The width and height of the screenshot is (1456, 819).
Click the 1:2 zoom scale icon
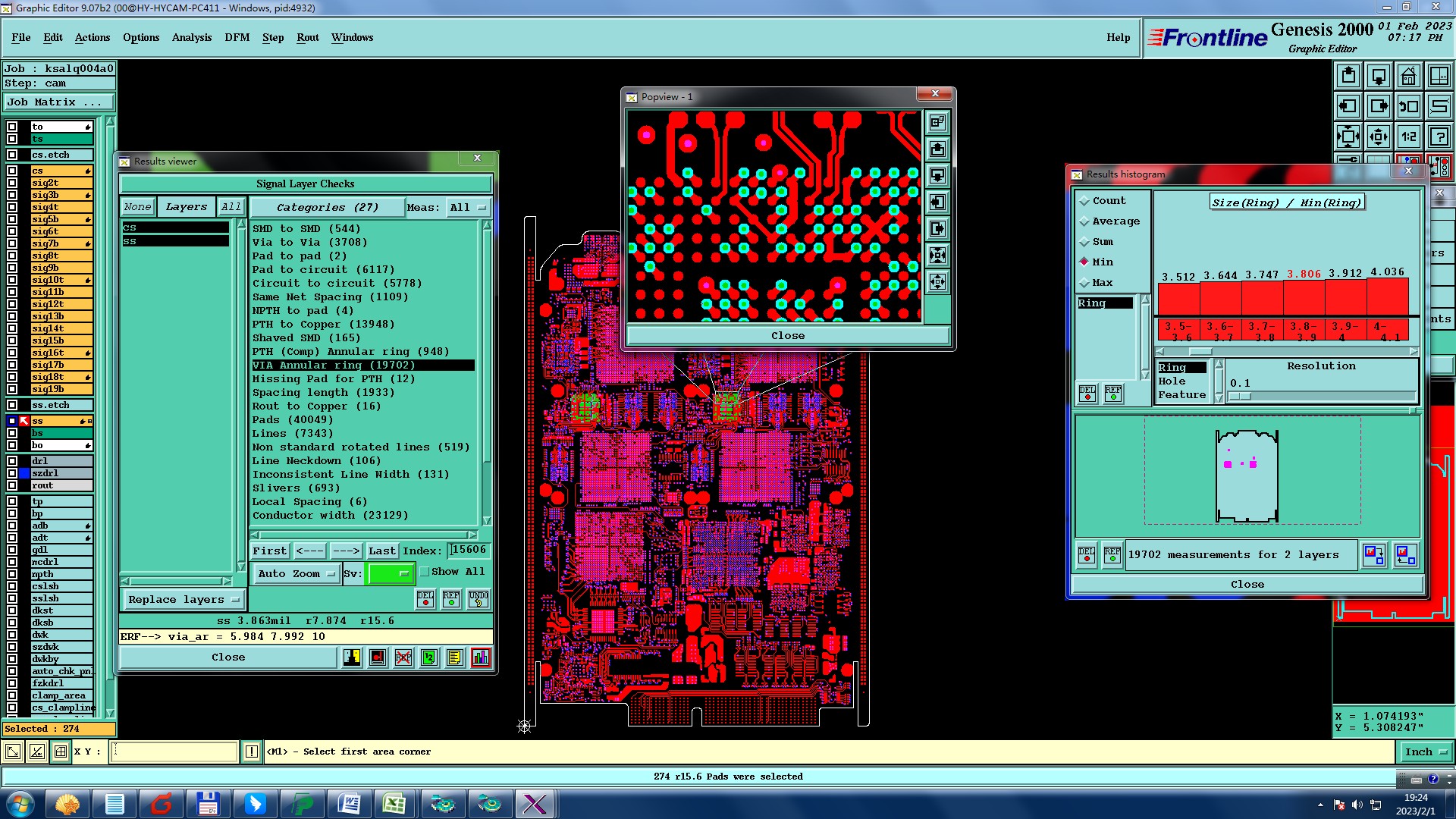tap(1408, 136)
